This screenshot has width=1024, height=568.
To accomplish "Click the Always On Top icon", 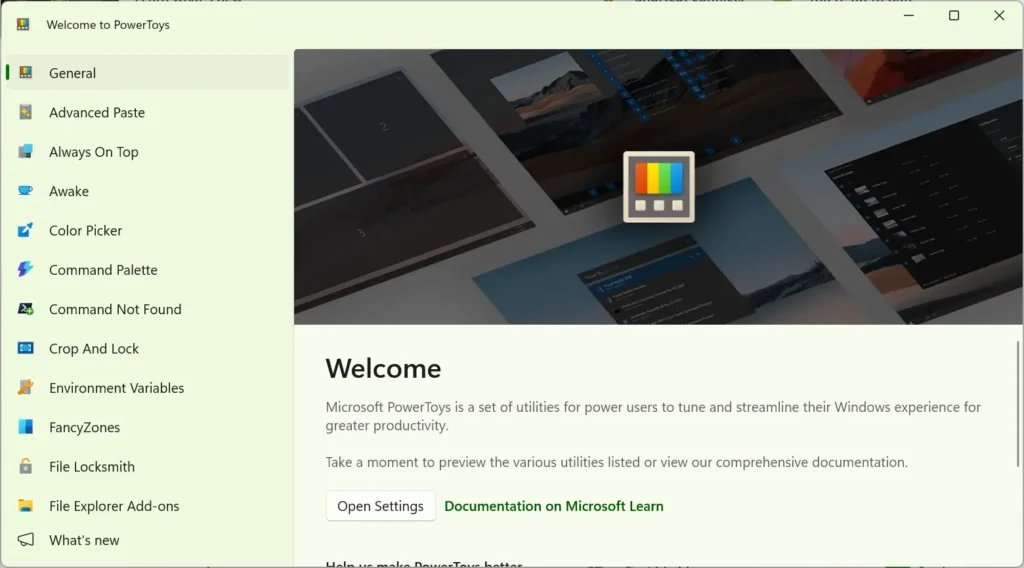I will 25,151.
